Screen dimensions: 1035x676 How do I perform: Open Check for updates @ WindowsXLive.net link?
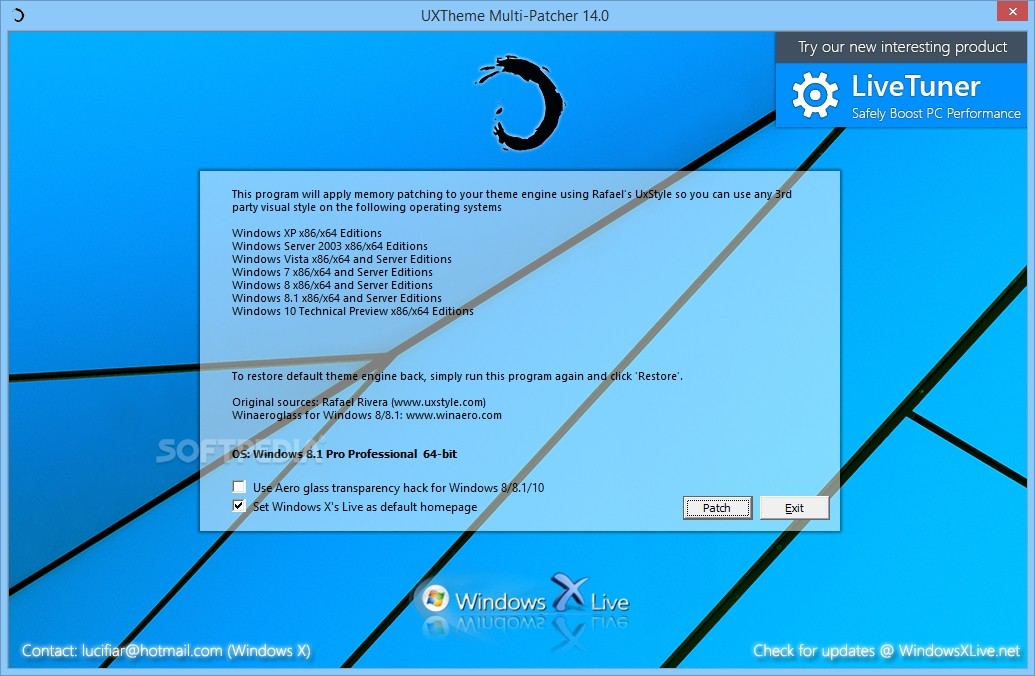tap(886, 651)
